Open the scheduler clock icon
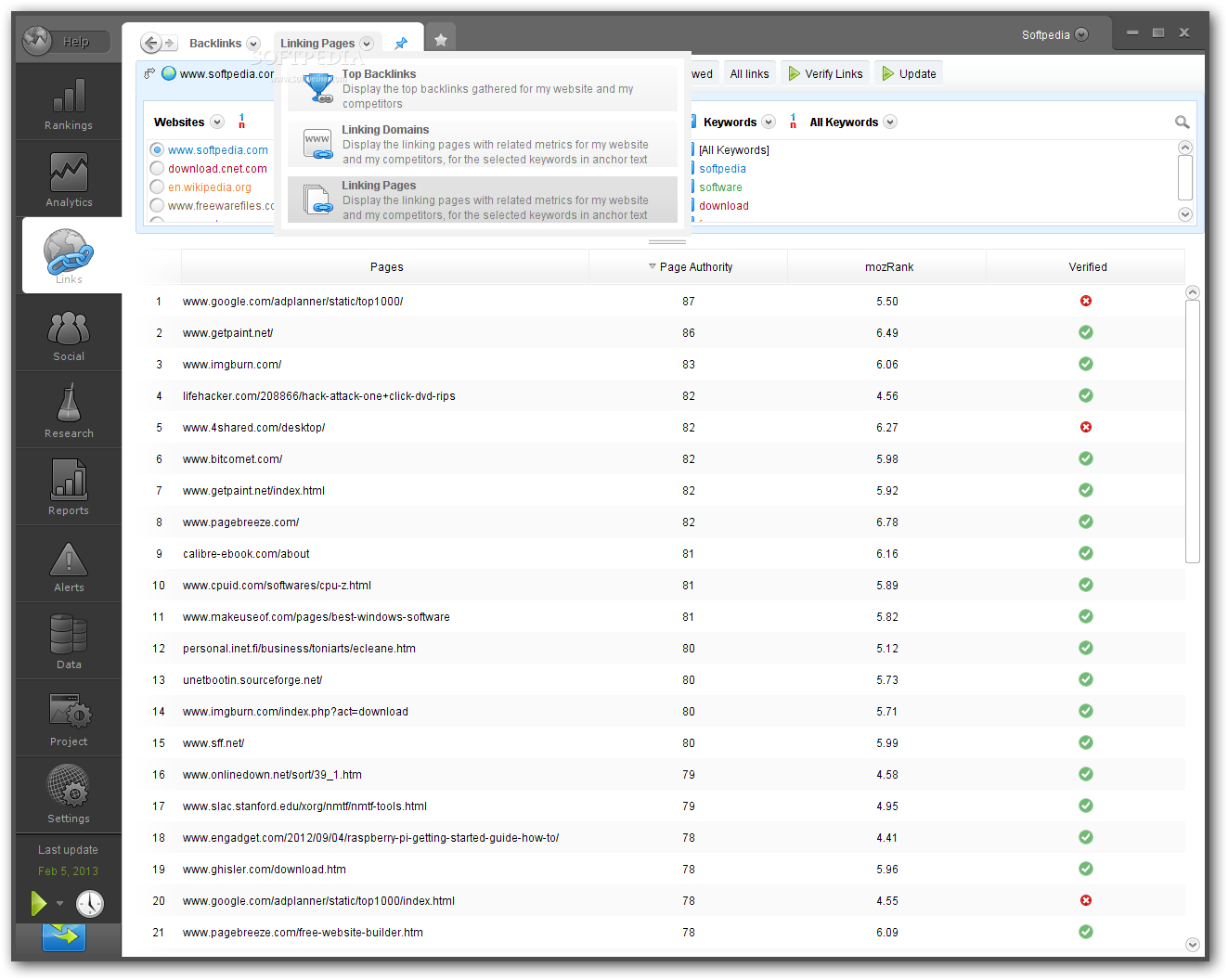This screenshot has height=980, width=1228. tap(90, 903)
